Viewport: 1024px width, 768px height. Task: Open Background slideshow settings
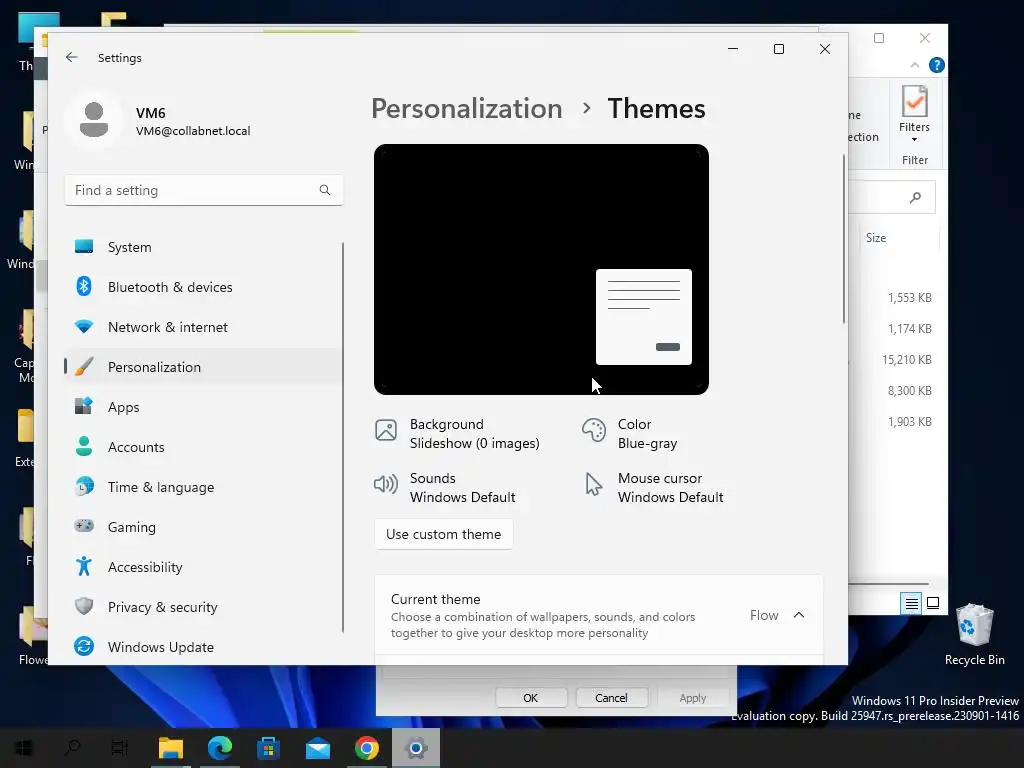point(457,434)
